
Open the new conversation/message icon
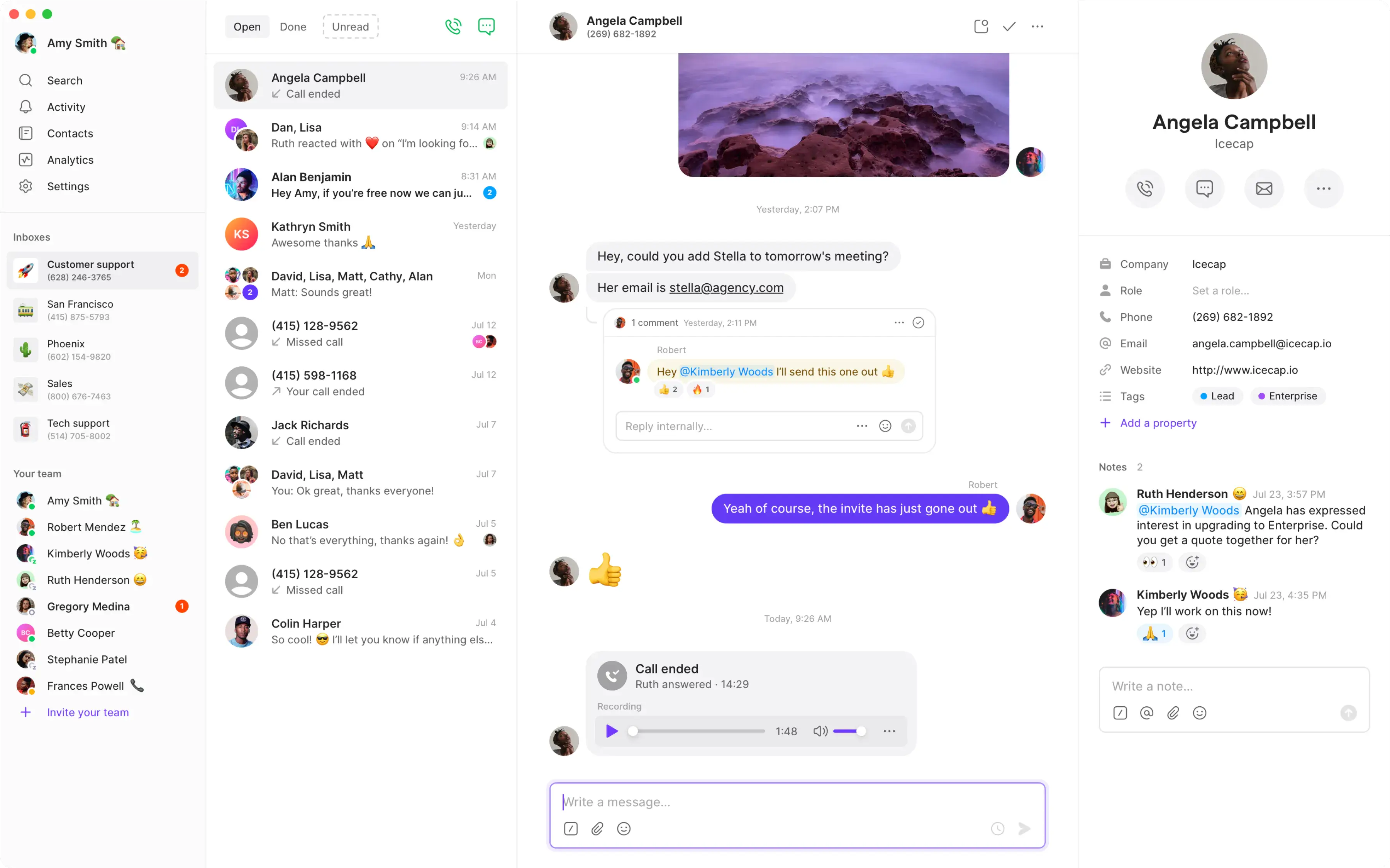coord(486,26)
